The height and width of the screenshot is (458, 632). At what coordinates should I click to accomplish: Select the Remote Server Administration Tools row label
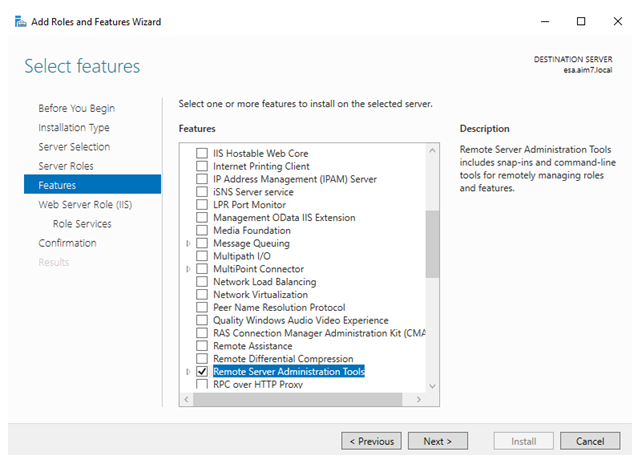point(289,371)
